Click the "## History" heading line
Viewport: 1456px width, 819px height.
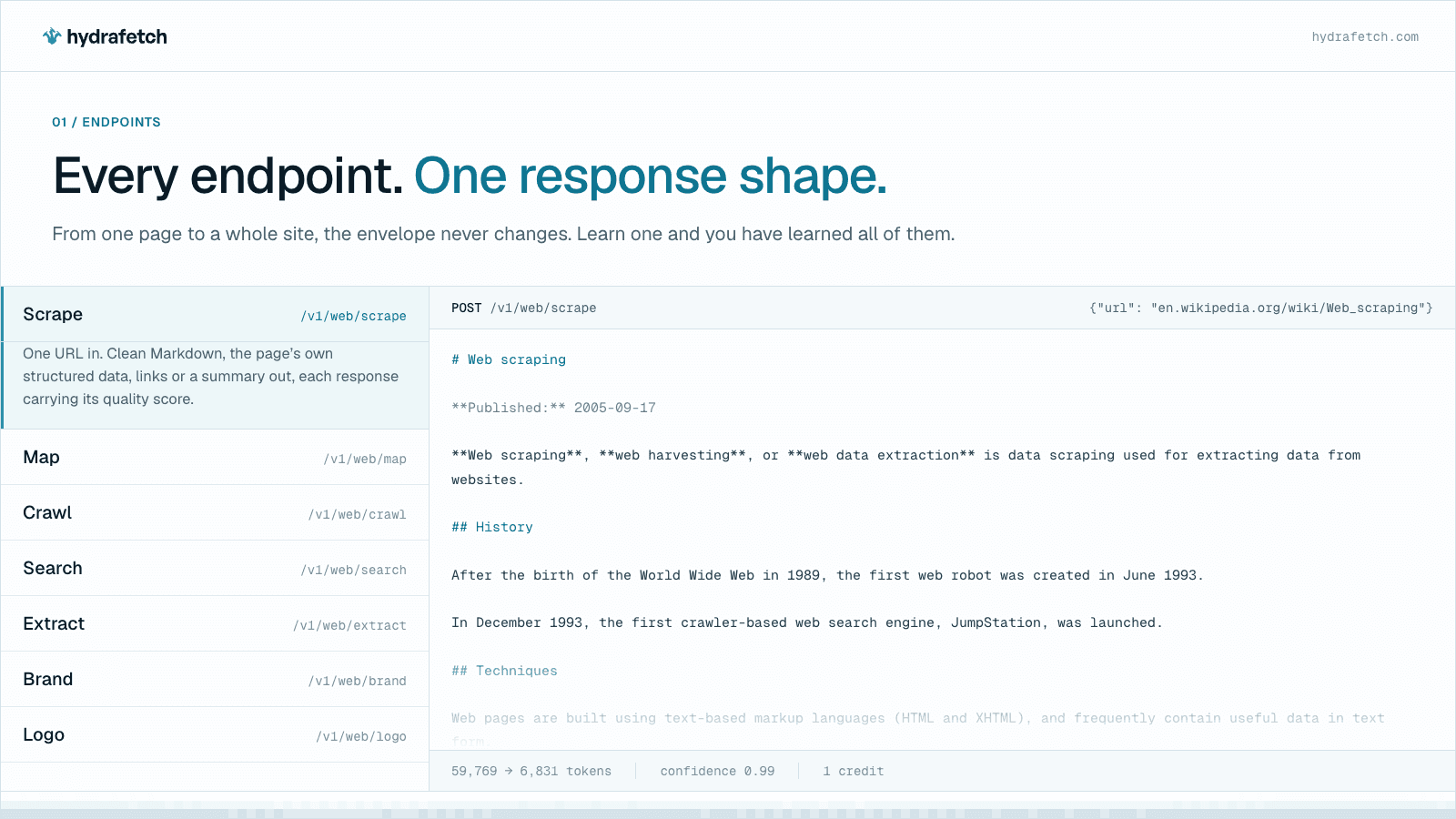click(x=492, y=527)
